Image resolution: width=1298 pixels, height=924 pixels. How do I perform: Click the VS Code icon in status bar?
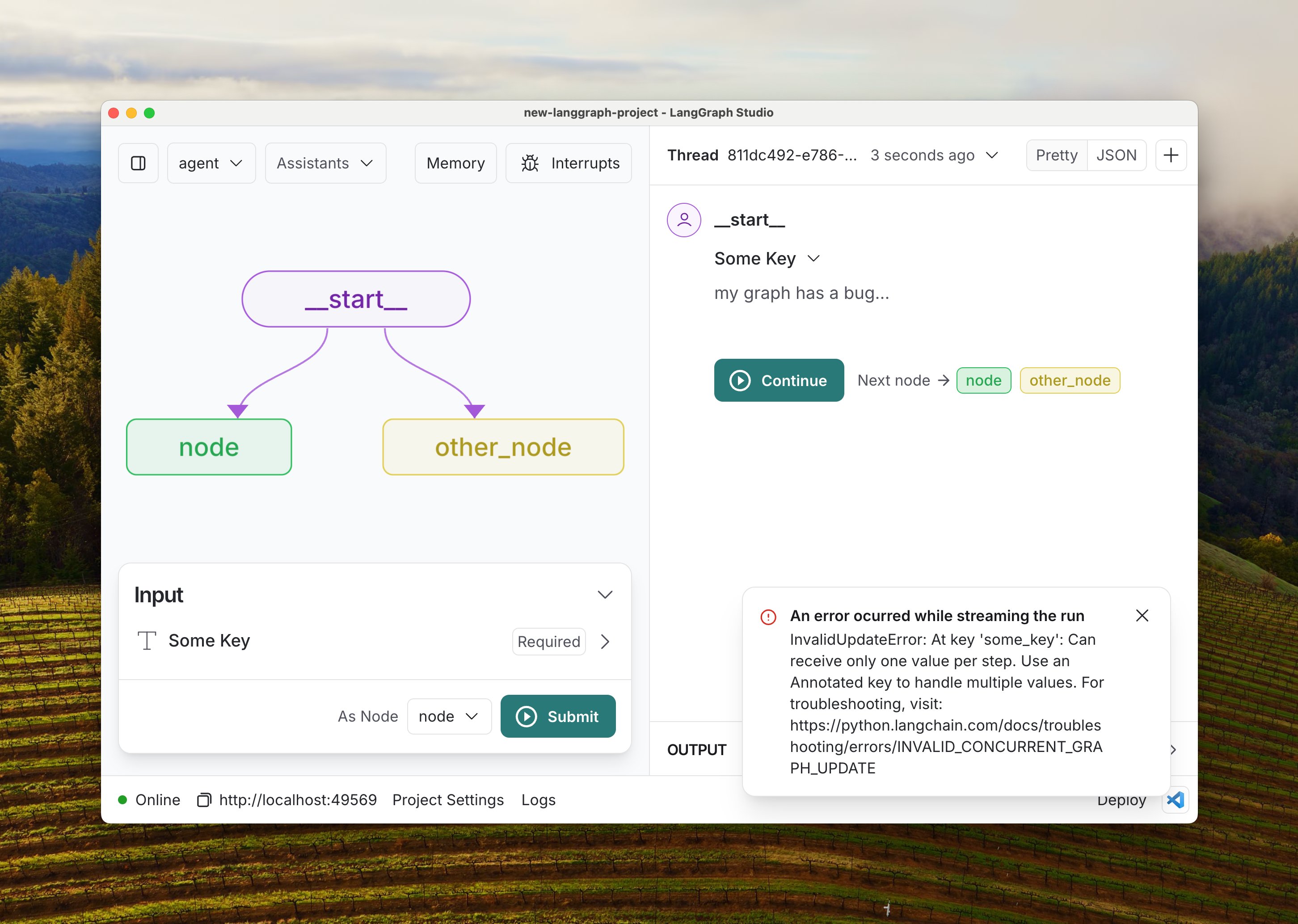(x=1175, y=800)
